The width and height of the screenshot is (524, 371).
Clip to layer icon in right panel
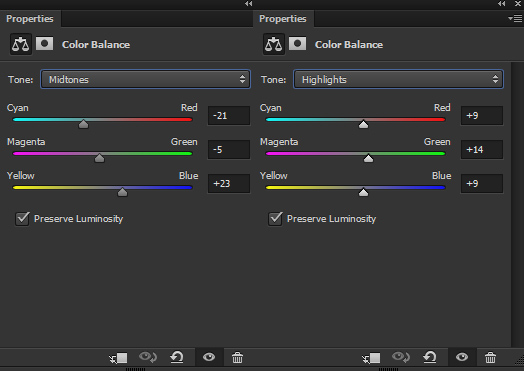coord(371,358)
